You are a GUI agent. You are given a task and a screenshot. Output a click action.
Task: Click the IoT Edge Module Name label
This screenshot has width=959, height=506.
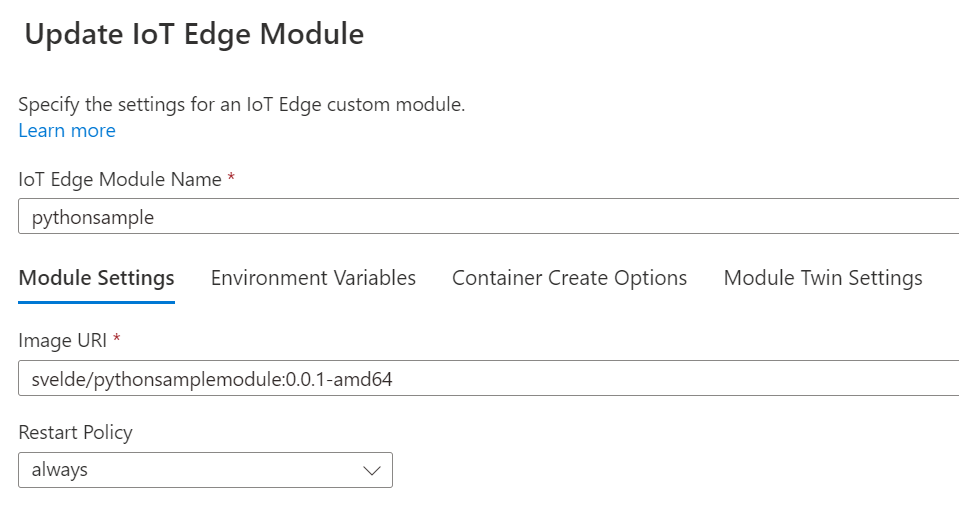click(120, 179)
